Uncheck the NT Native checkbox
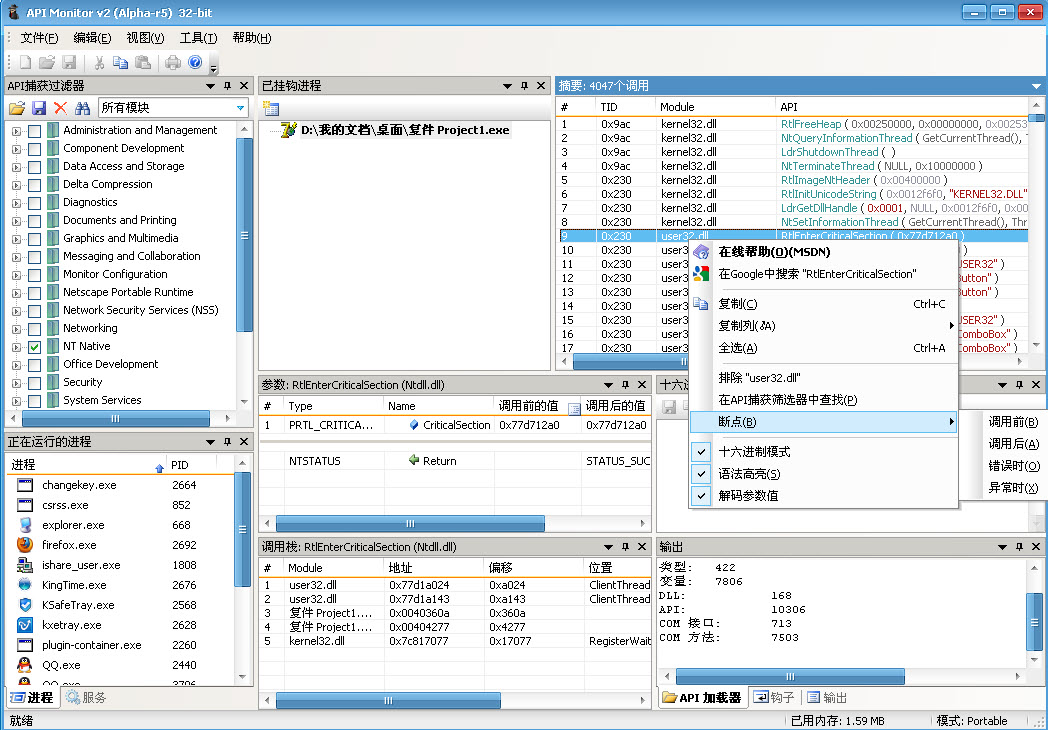1048x730 pixels. click(35, 346)
